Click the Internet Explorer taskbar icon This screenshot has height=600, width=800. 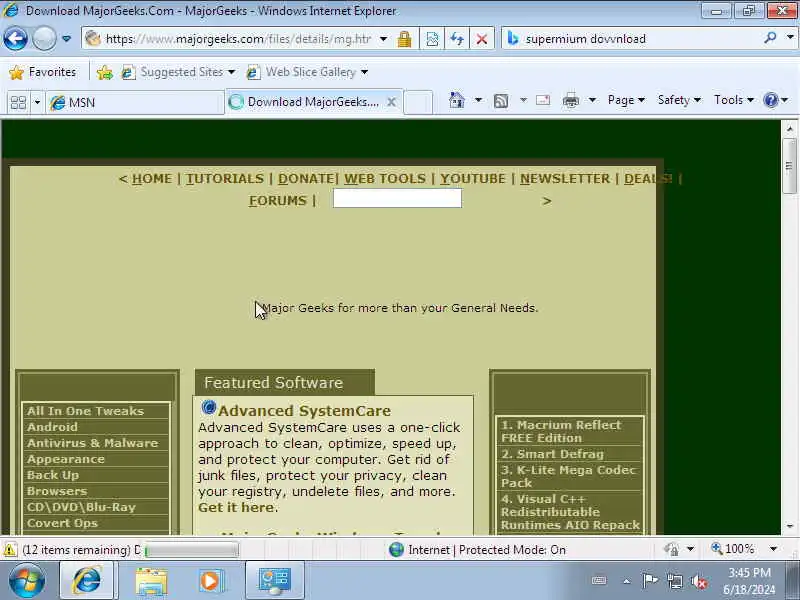pos(87,580)
